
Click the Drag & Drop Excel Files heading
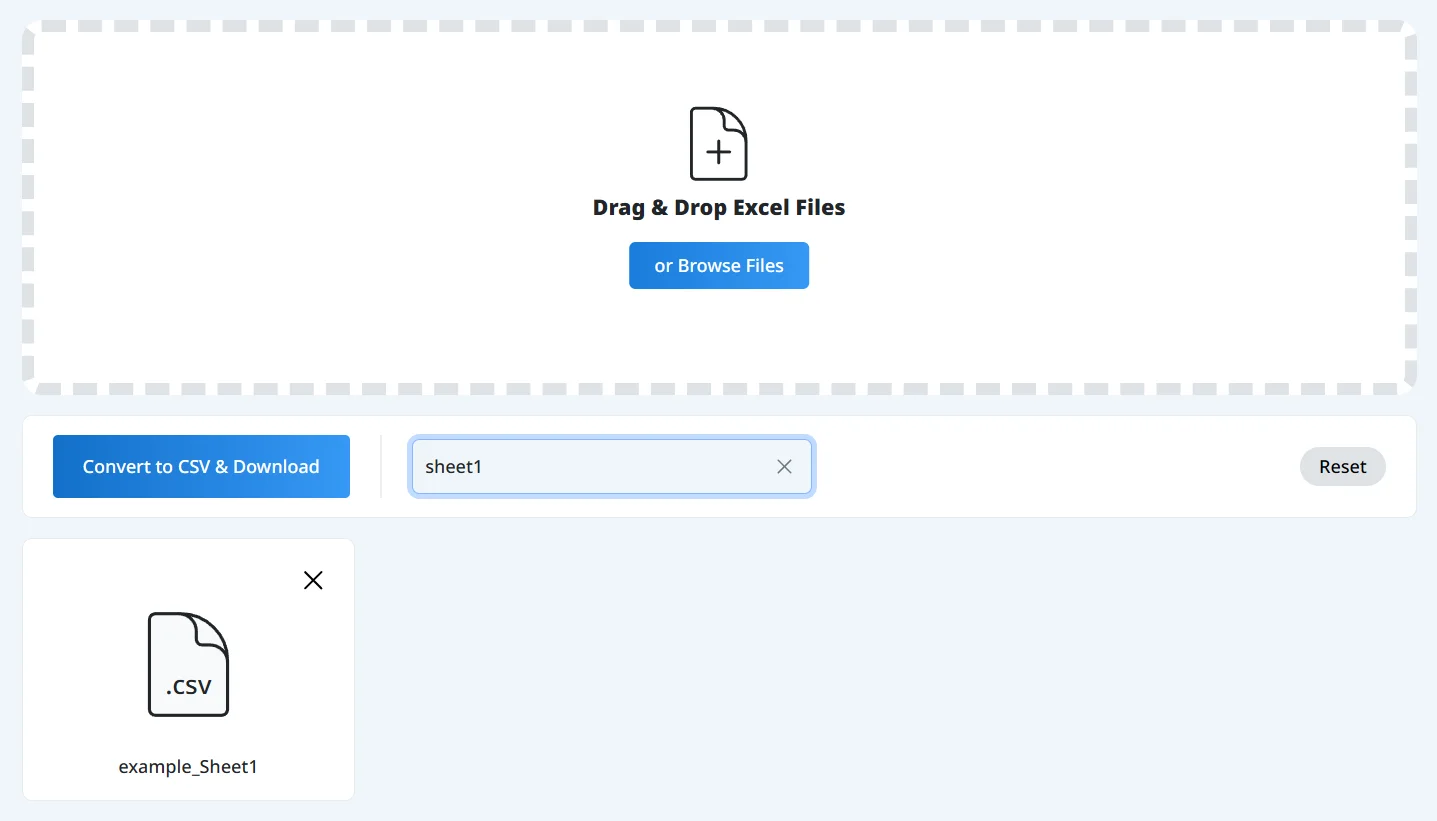point(718,208)
